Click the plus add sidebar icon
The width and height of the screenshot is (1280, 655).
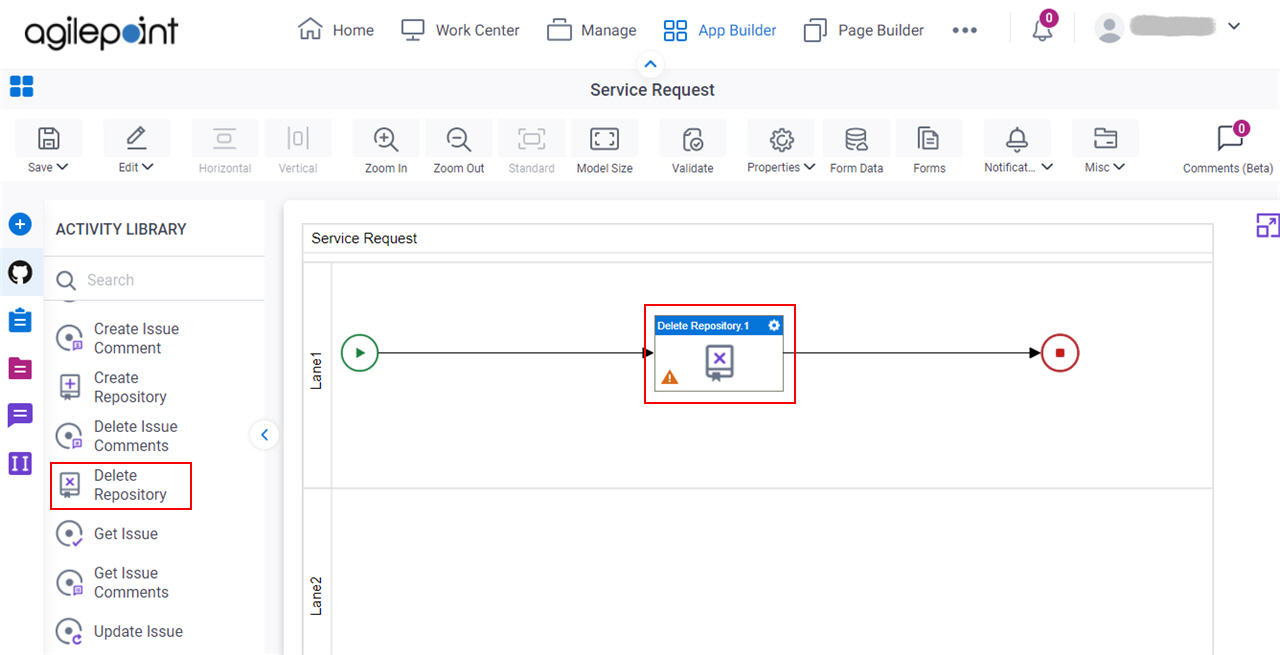20,224
